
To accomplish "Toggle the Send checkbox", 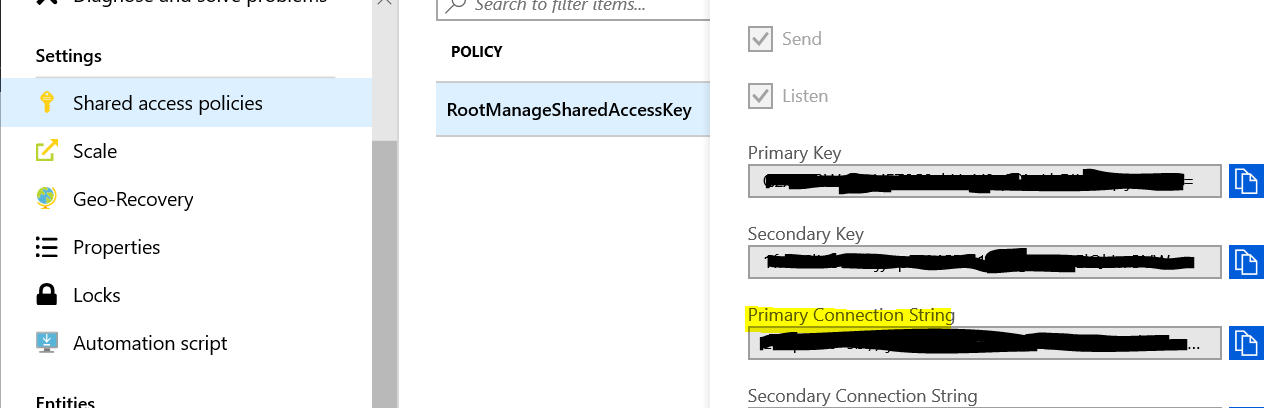I will pos(760,39).
